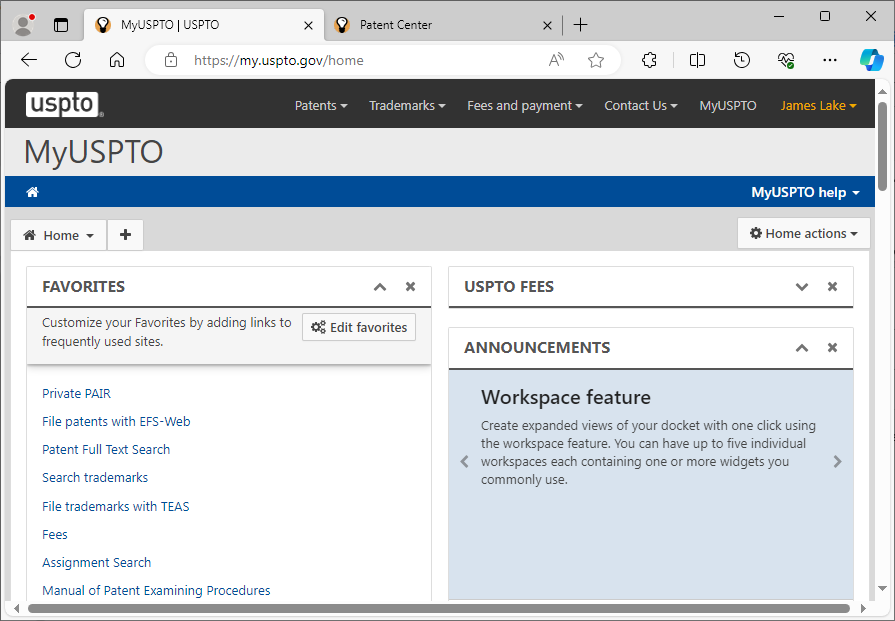Remove the Favorites widget with X
Image resolution: width=895 pixels, height=621 pixels.
tap(410, 287)
